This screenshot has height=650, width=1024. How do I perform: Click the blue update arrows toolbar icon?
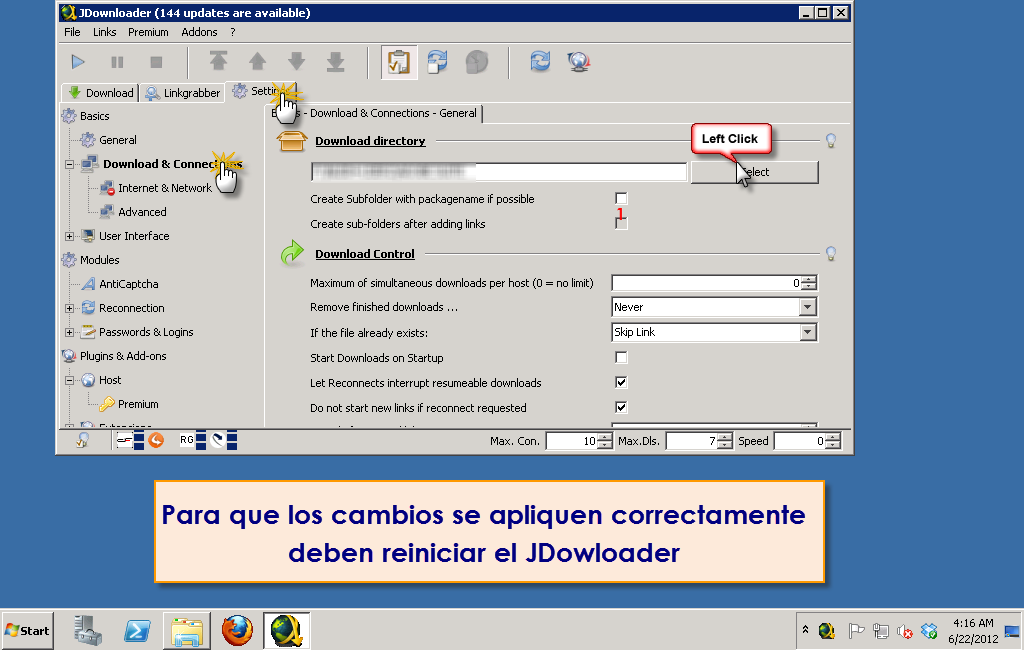(540, 62)
